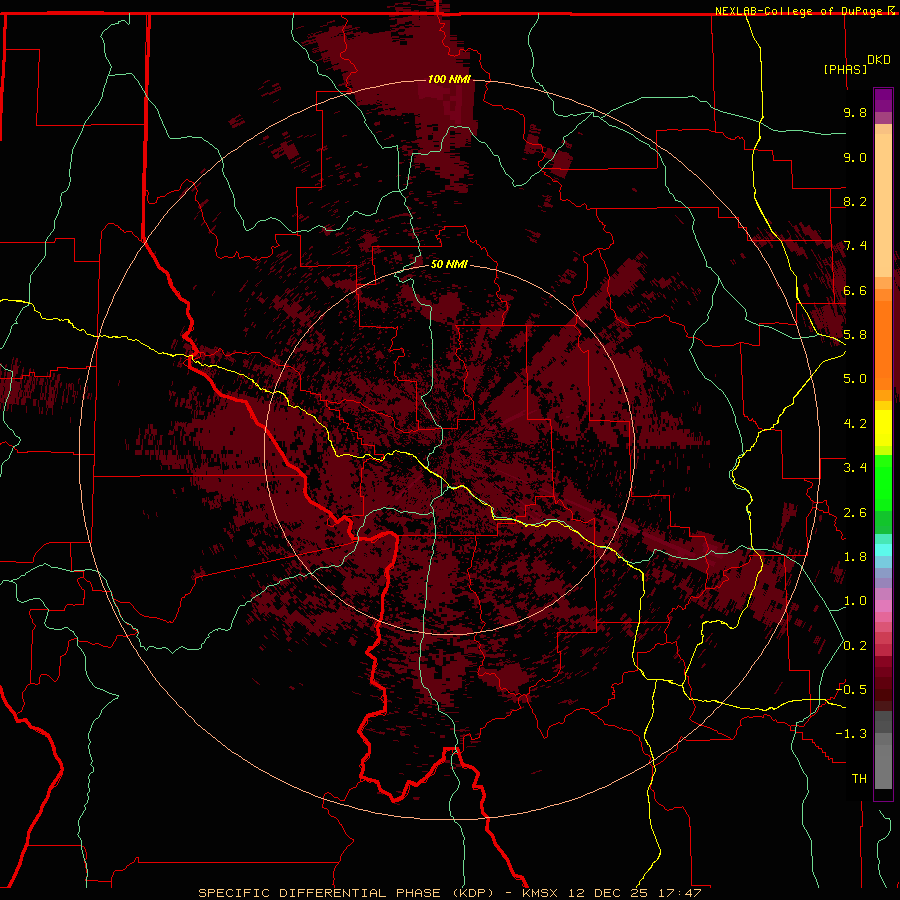900x900 pixels.
Task: Click the 50 NMI range ring label
Action: point(449,264)
